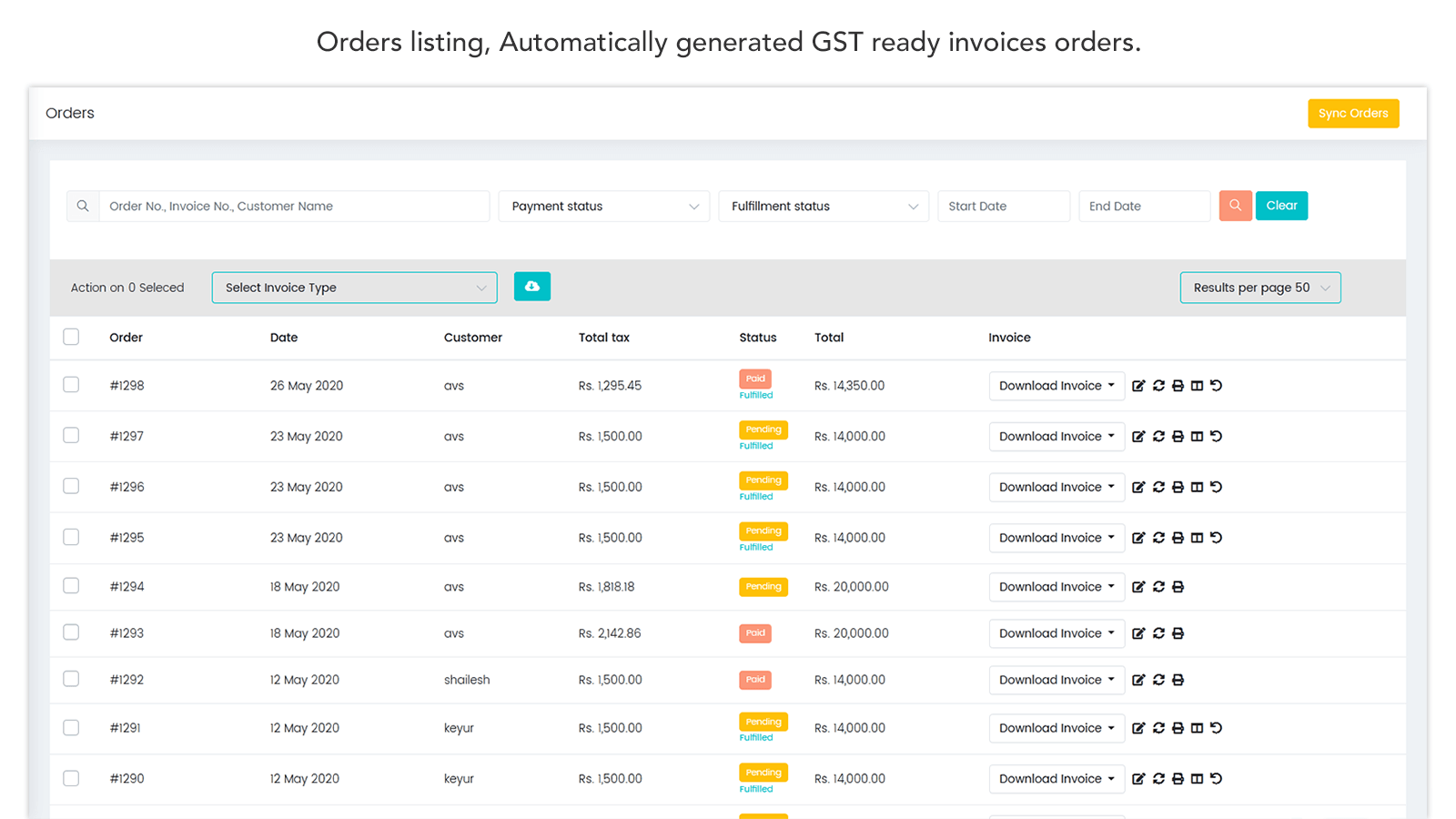Image resolution: width=1456 pixels, height=819 pixels.
Task: Open the Select Invoice Type dropdown
Action: click(354, 287)
